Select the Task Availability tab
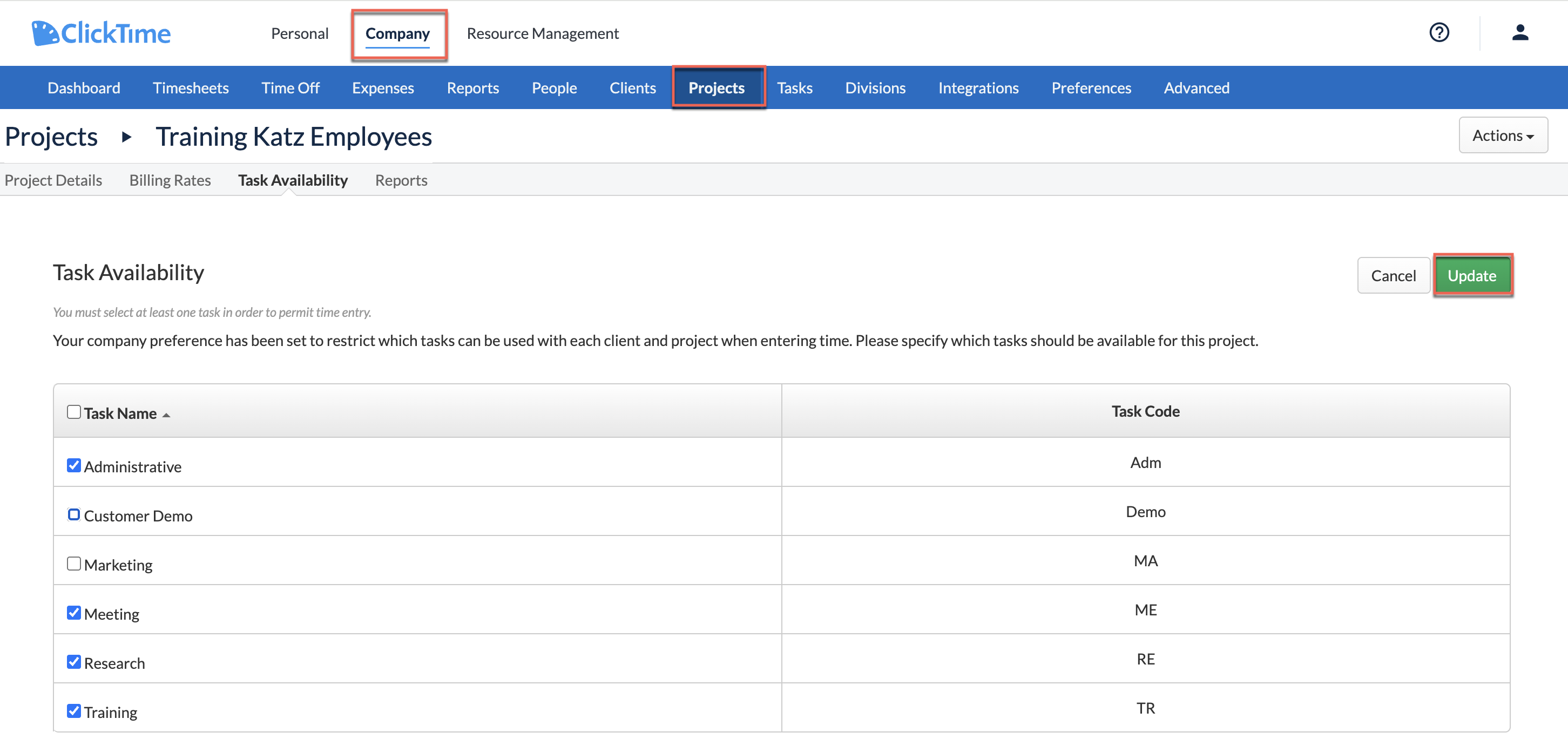The width and height of the screenshot is (1568, 746). [293, 180]
